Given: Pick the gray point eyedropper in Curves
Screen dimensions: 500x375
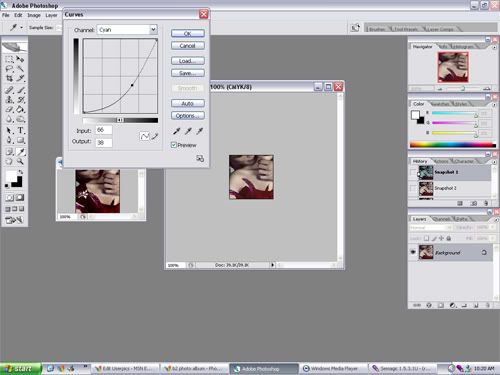Looking at the screenshot, I should point(188,131).
